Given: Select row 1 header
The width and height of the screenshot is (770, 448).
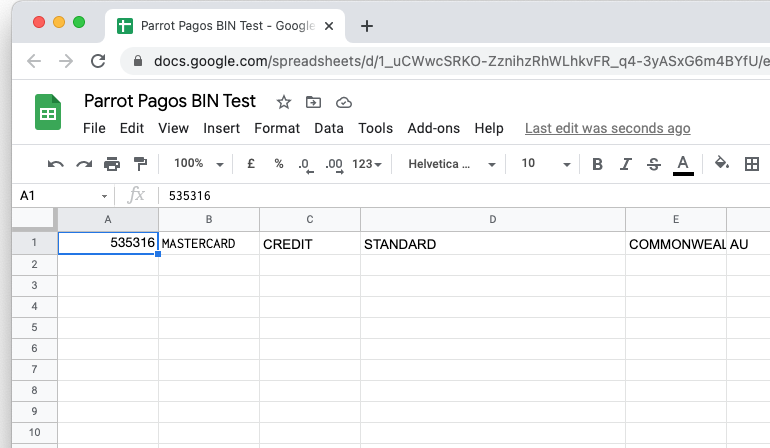Looking at the screenshot, I should click(x=34, y=242).
